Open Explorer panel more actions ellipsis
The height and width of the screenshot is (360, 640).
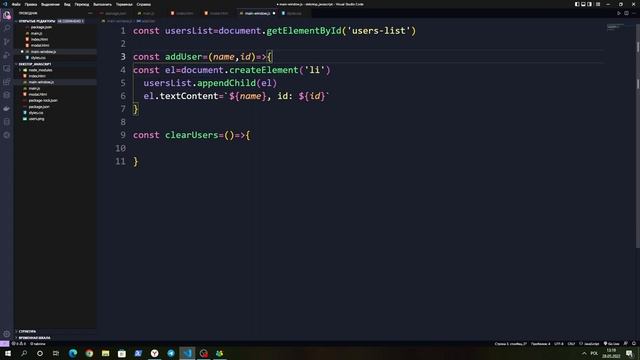[90, 13]
